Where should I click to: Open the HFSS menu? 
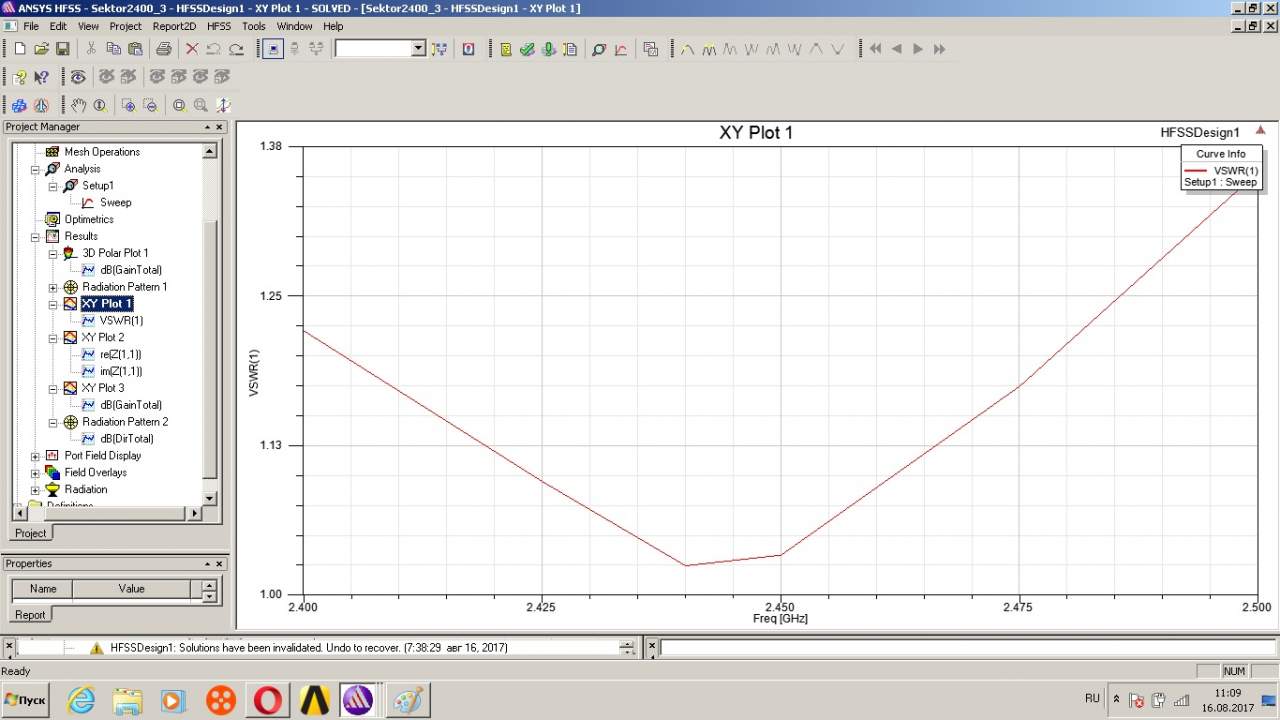218,26
